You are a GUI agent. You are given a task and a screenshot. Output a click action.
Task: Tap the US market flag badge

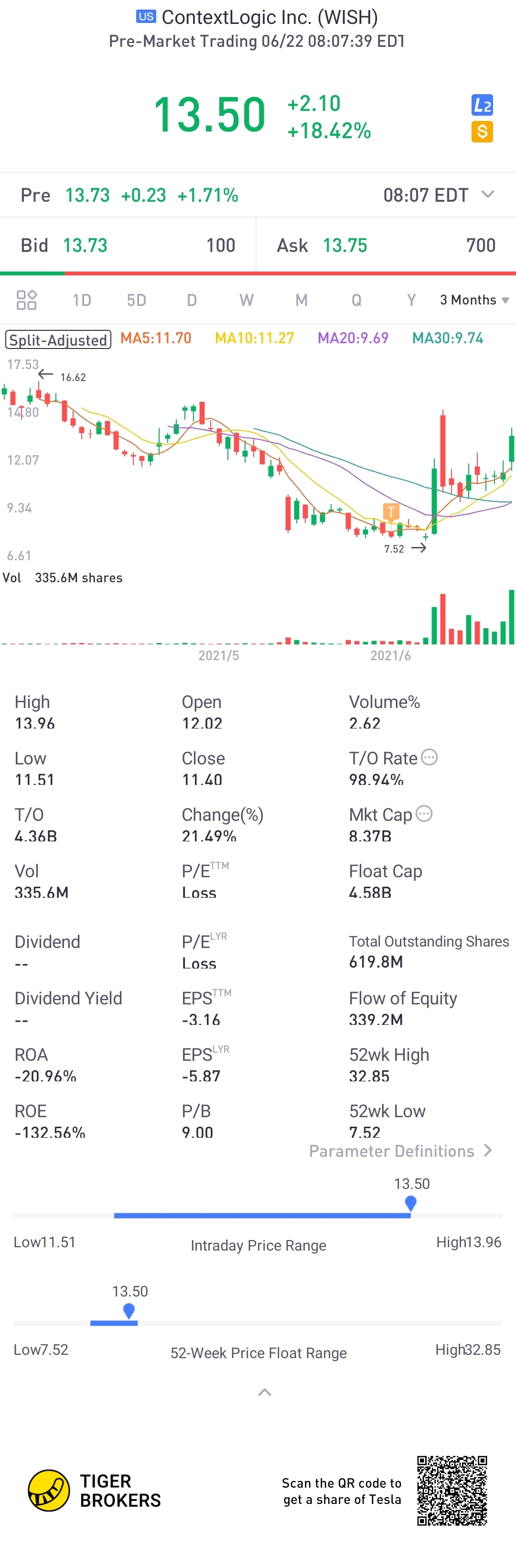tap(146, 16)
